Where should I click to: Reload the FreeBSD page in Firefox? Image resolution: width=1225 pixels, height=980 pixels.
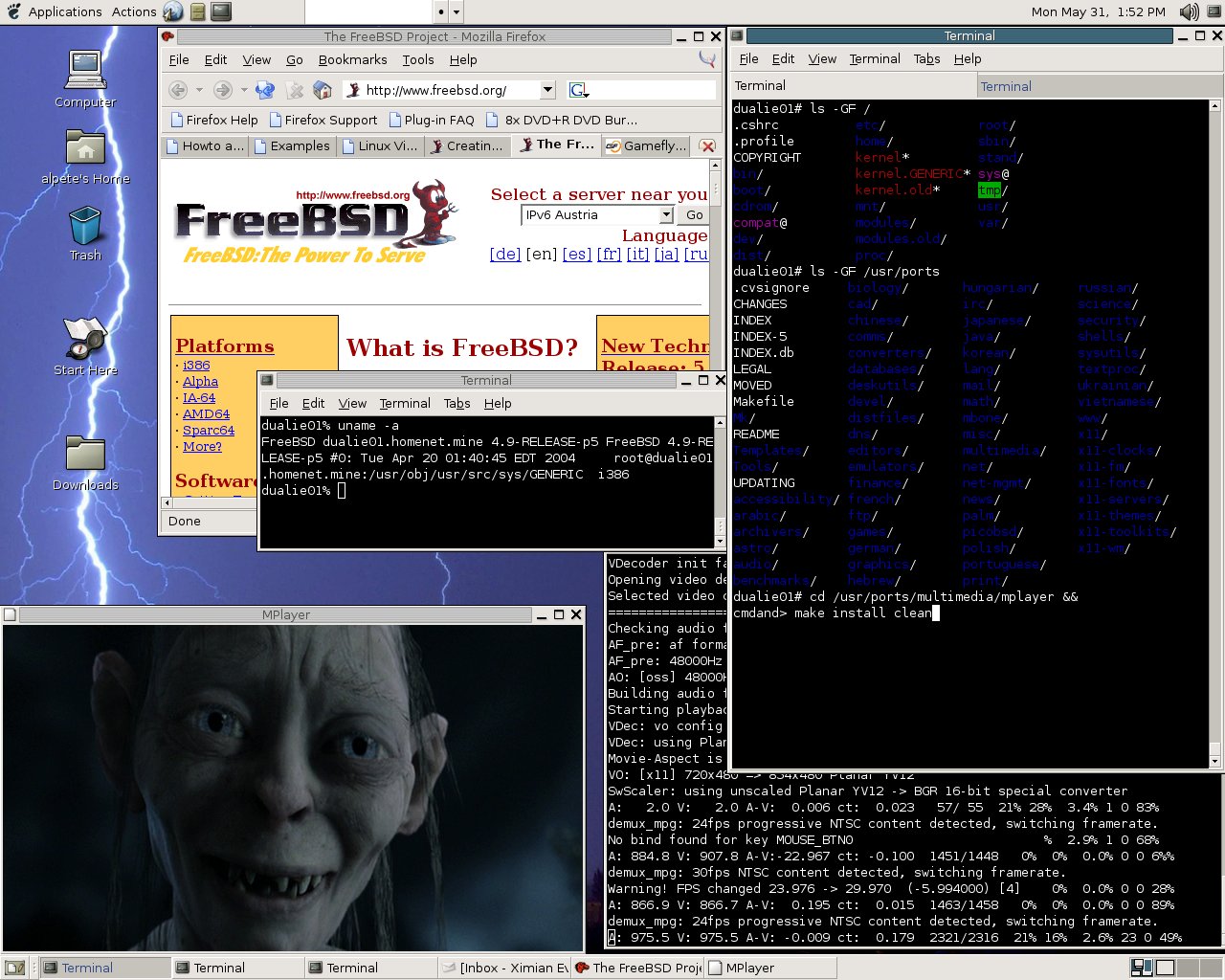coord(265,90)
